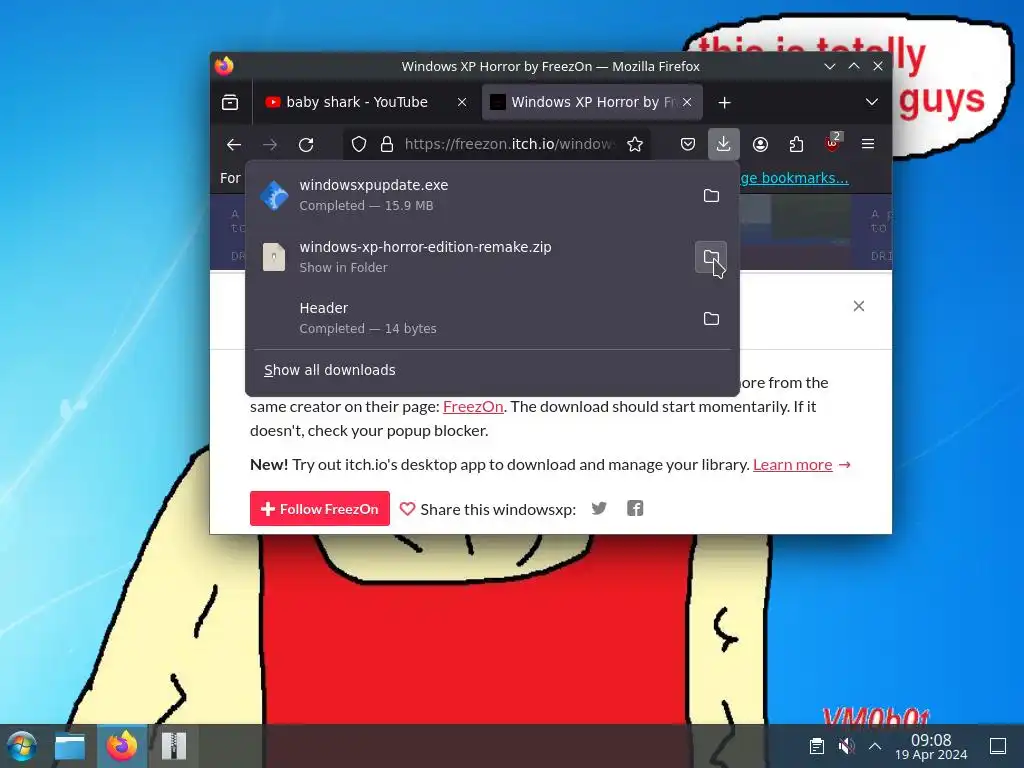Share windowsxp on Twitter
Image resolution: width=1024 pixels, height=768 pixels.
(x=599, y=508)
